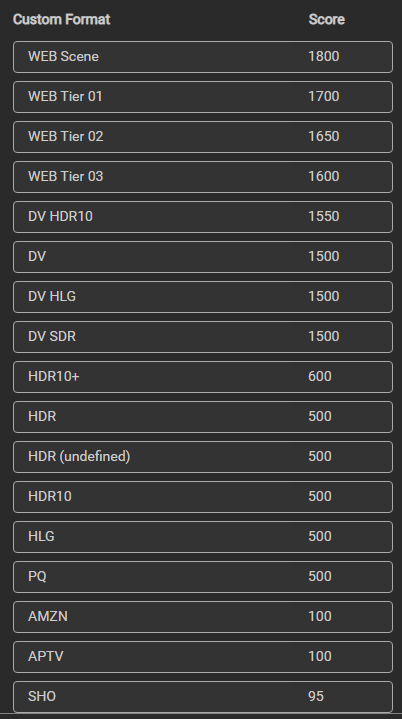402x719 pixels.
Task: Click the HDR (undefined) format row
Action: [203, 457]
